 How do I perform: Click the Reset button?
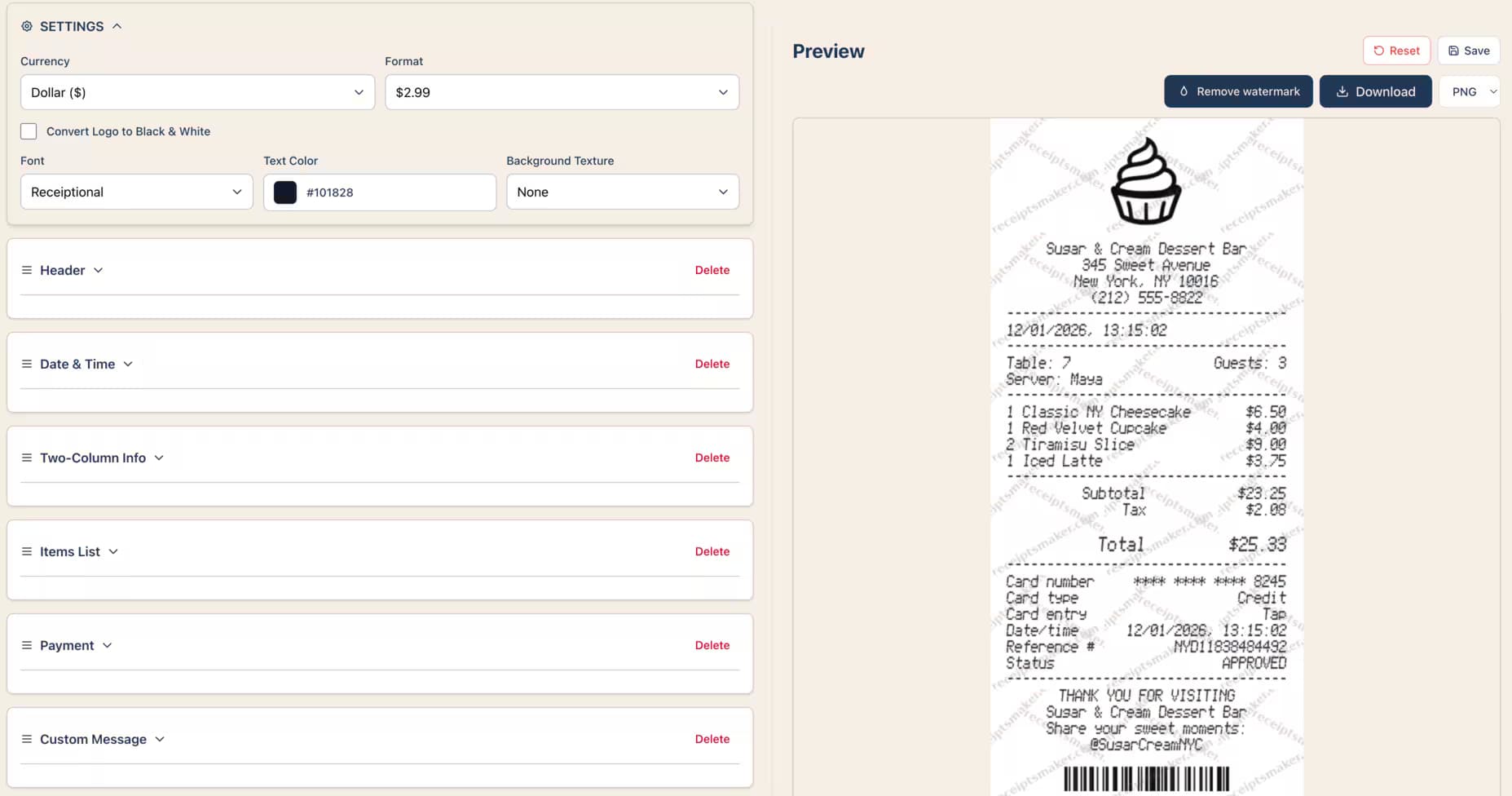click(x=1396, y=51)
